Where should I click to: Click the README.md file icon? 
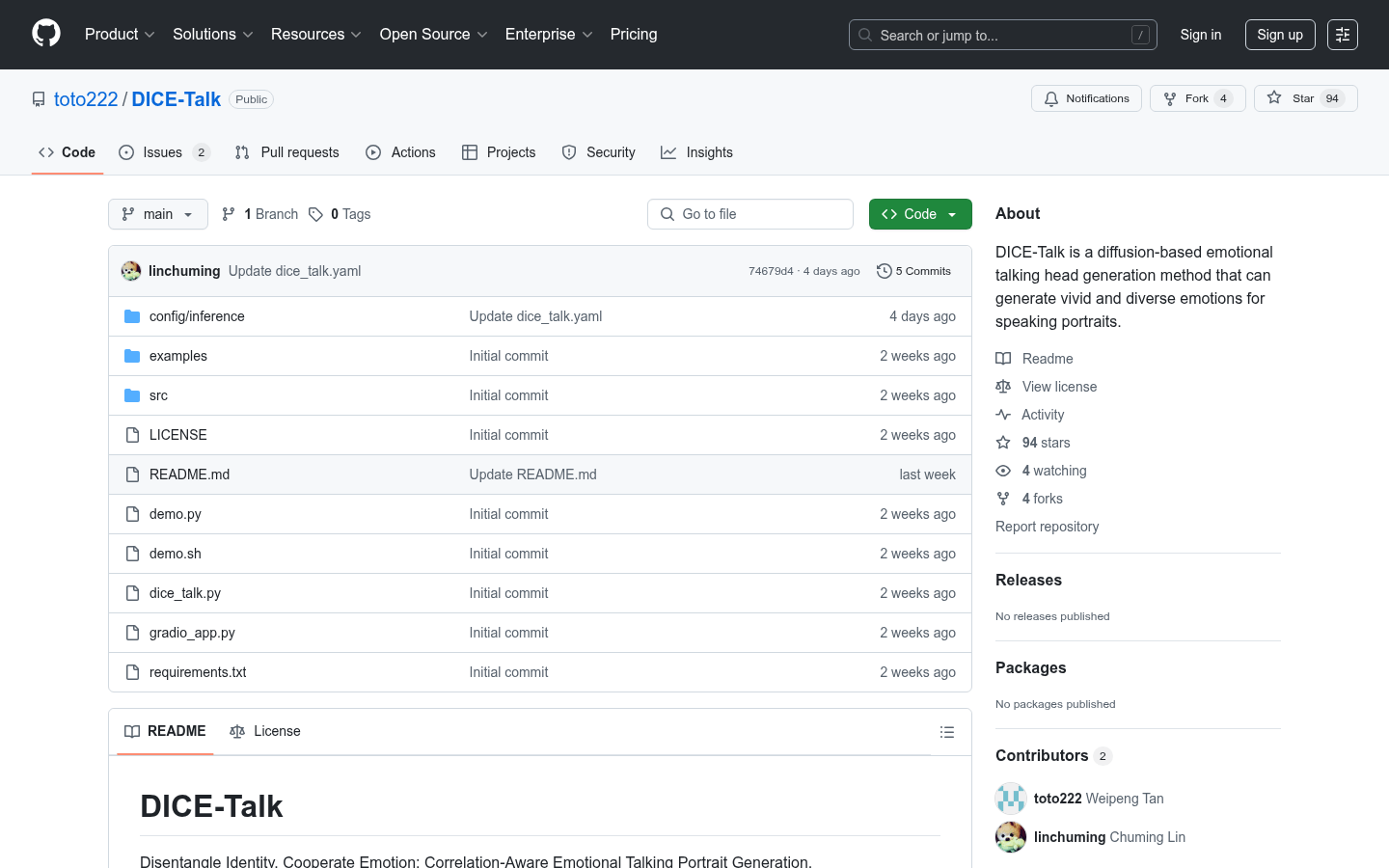(x=132, y=475)
